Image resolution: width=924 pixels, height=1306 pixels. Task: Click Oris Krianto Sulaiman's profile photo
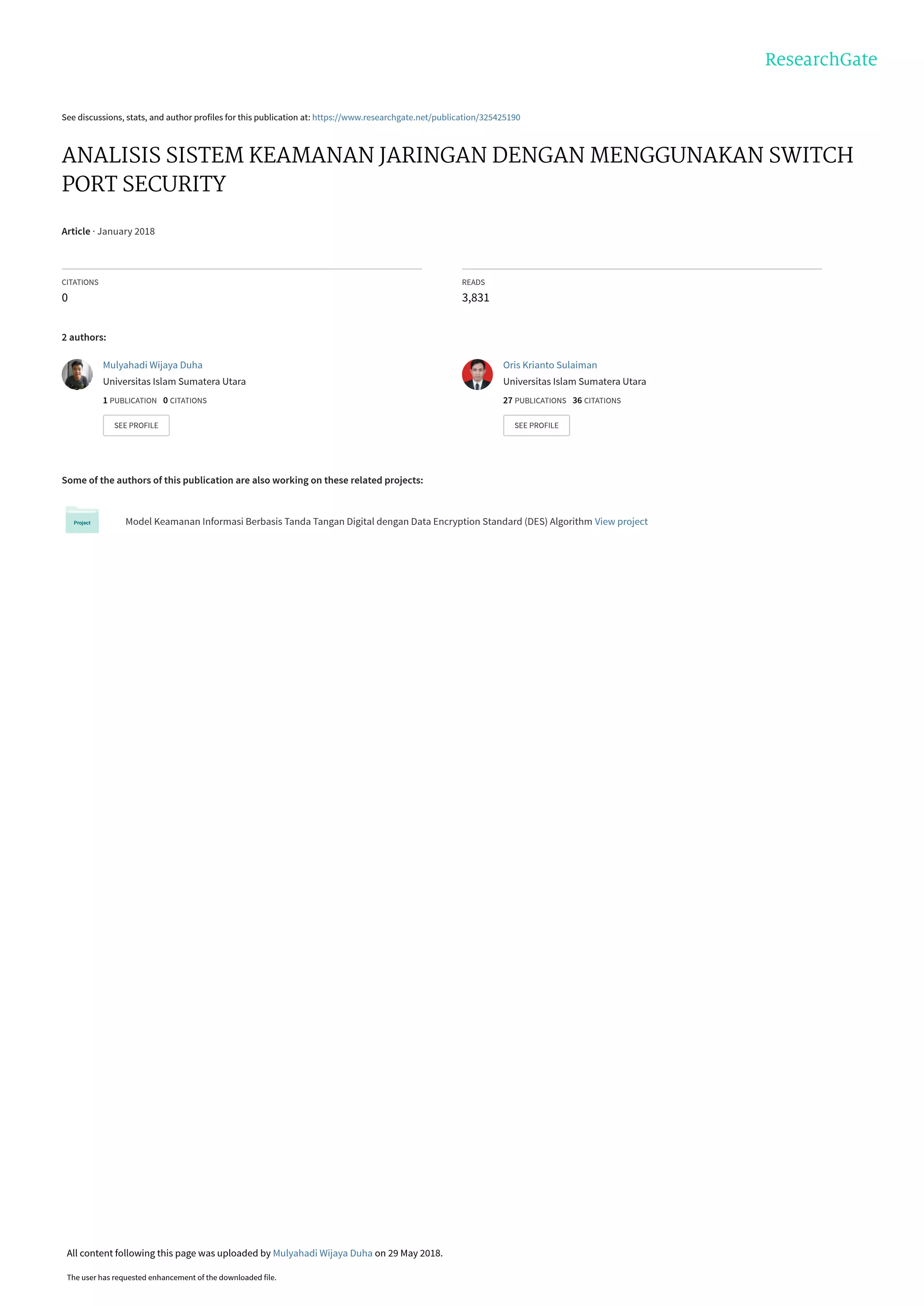[x=477, y=375]
